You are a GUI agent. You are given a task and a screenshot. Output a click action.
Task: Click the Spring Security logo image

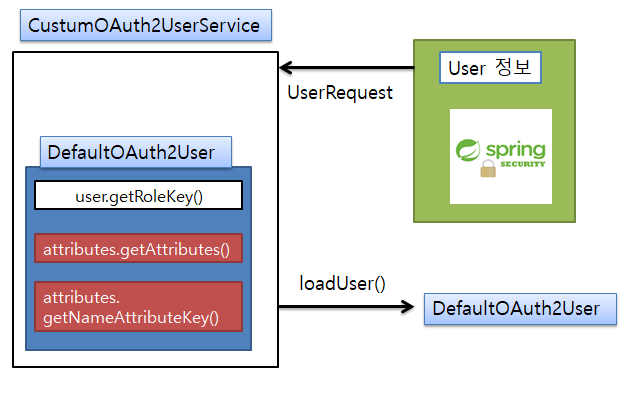point(501,156)
